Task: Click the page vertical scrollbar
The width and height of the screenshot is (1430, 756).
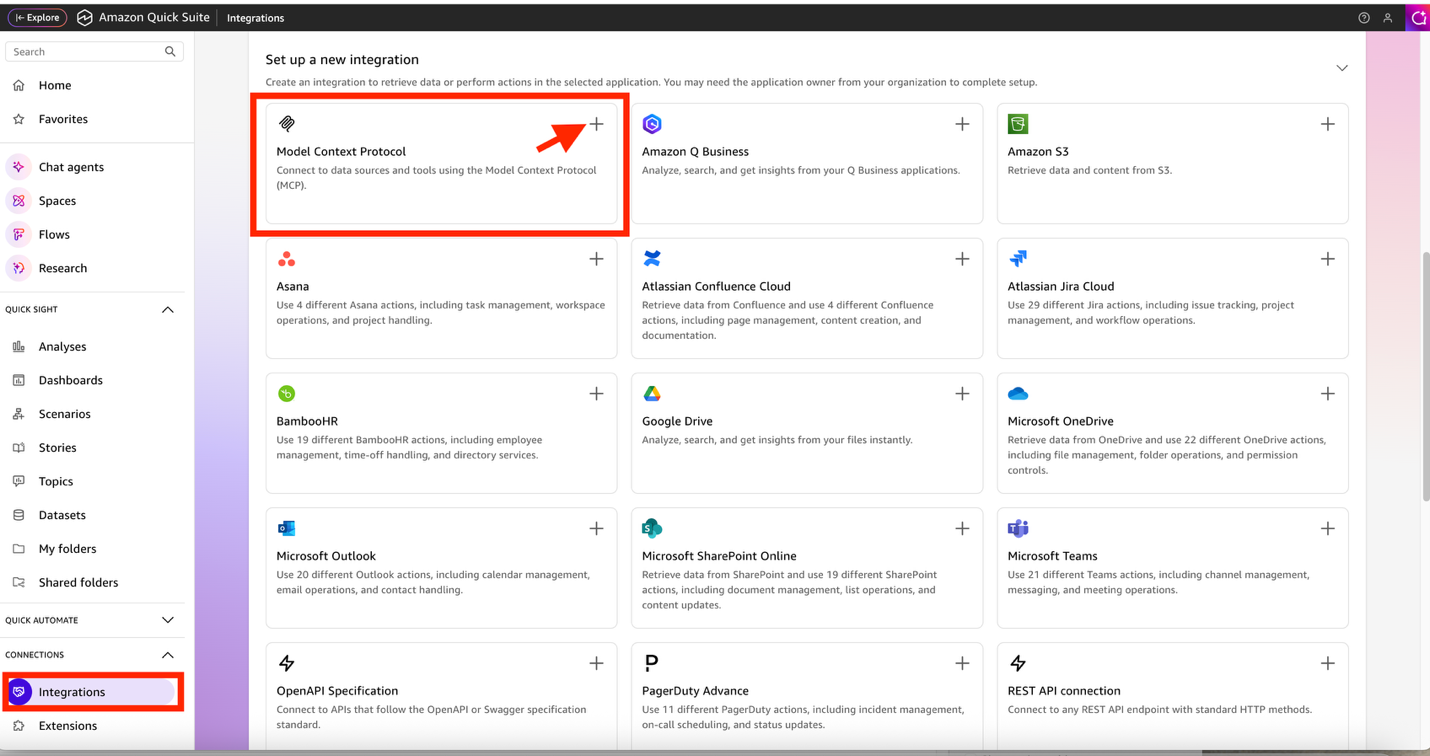Action: (x=1425, y=377)
